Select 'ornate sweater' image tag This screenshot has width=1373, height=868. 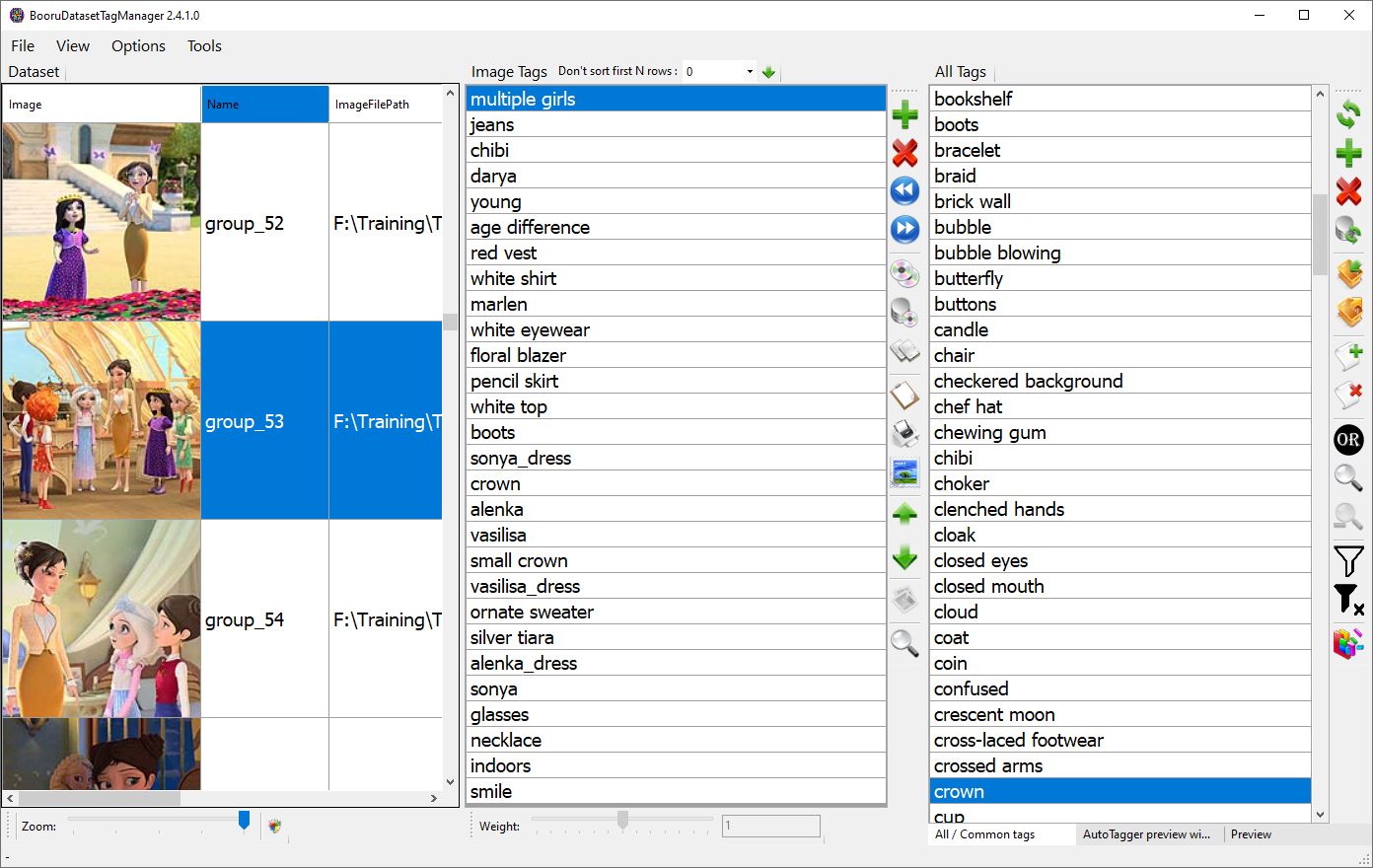coord(677,612)
